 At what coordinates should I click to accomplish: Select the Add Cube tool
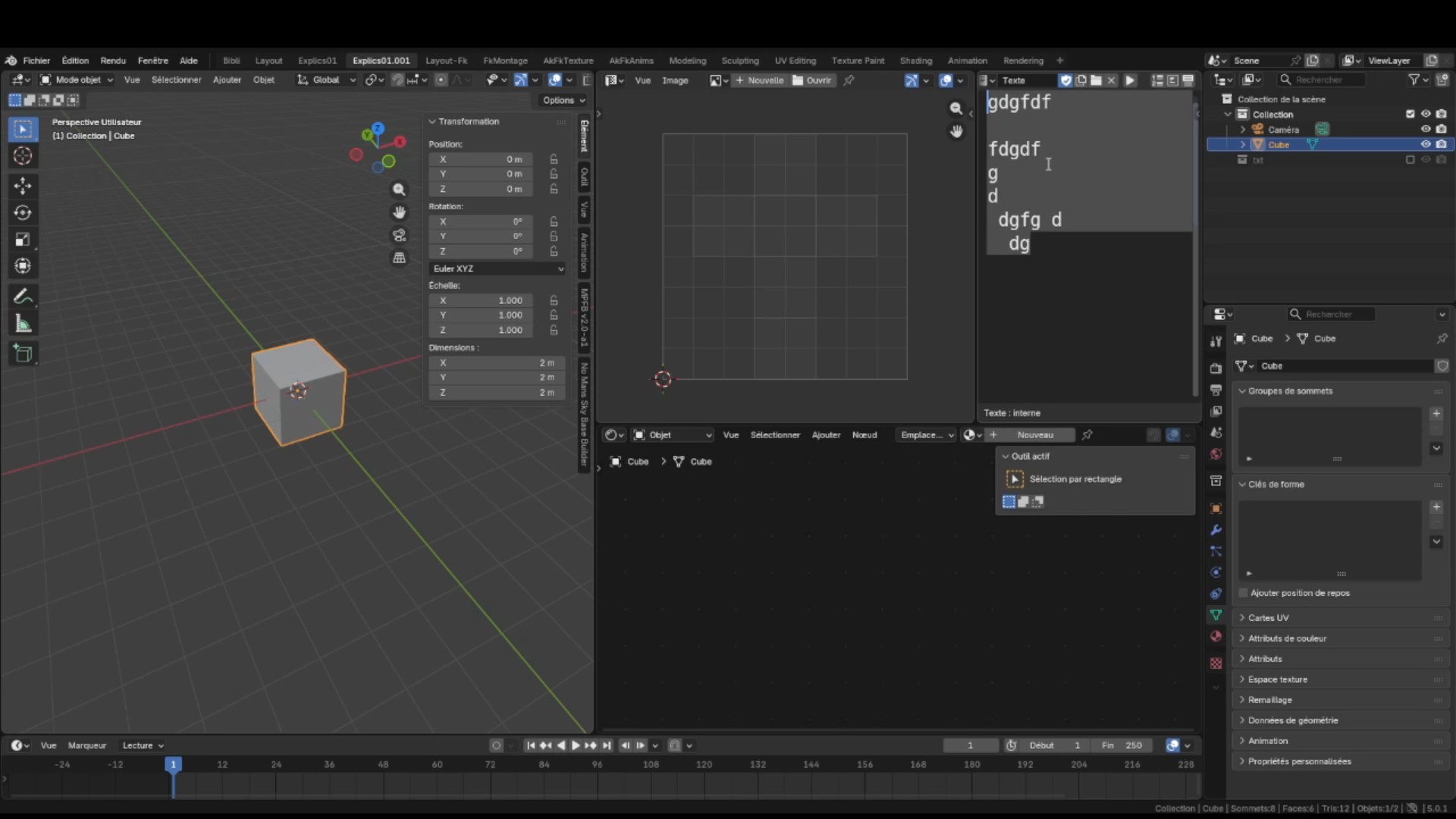tap(23, 353)
